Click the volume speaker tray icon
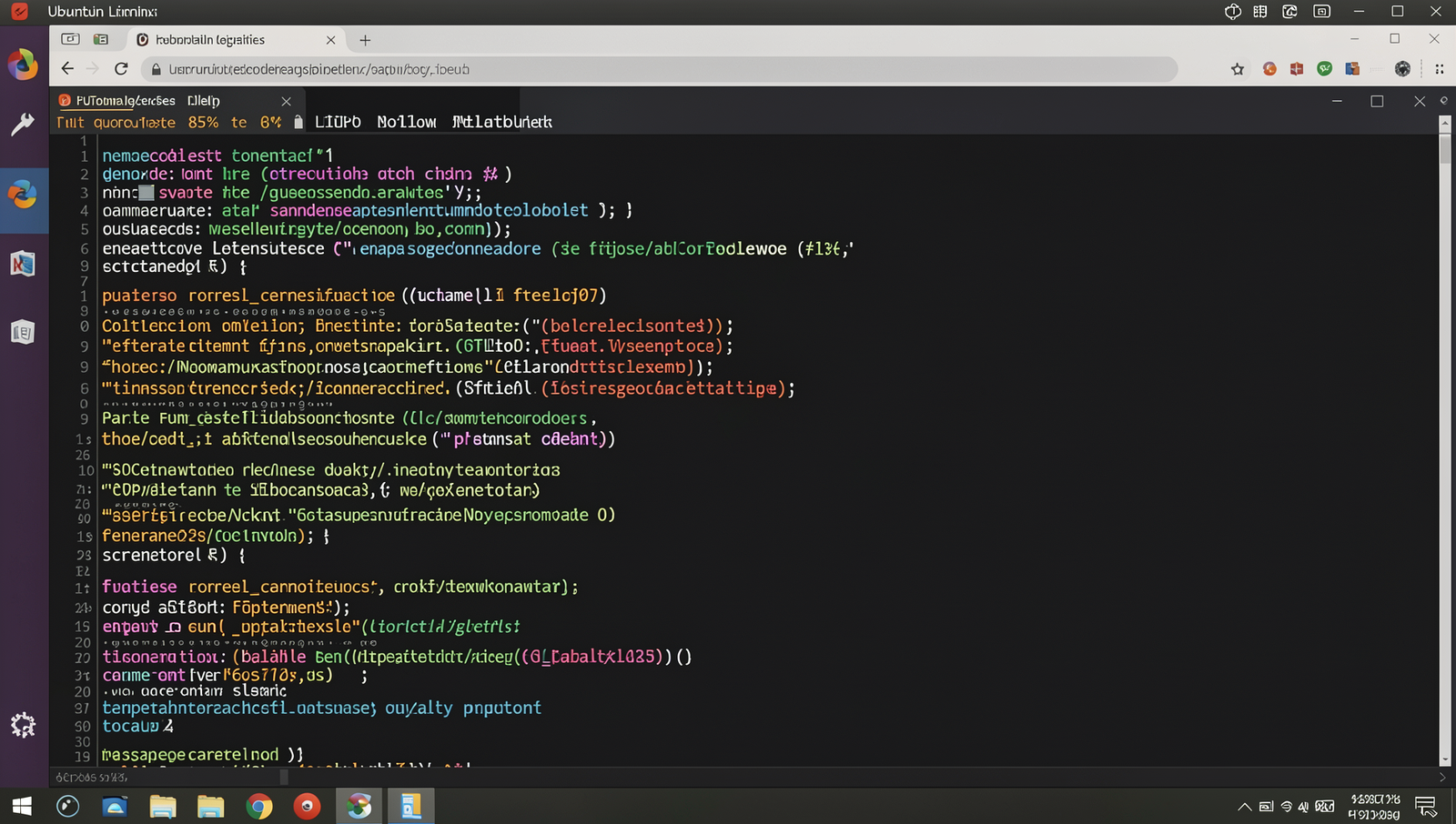Viewport: 1456px width, 824px height. [1304, 807]
